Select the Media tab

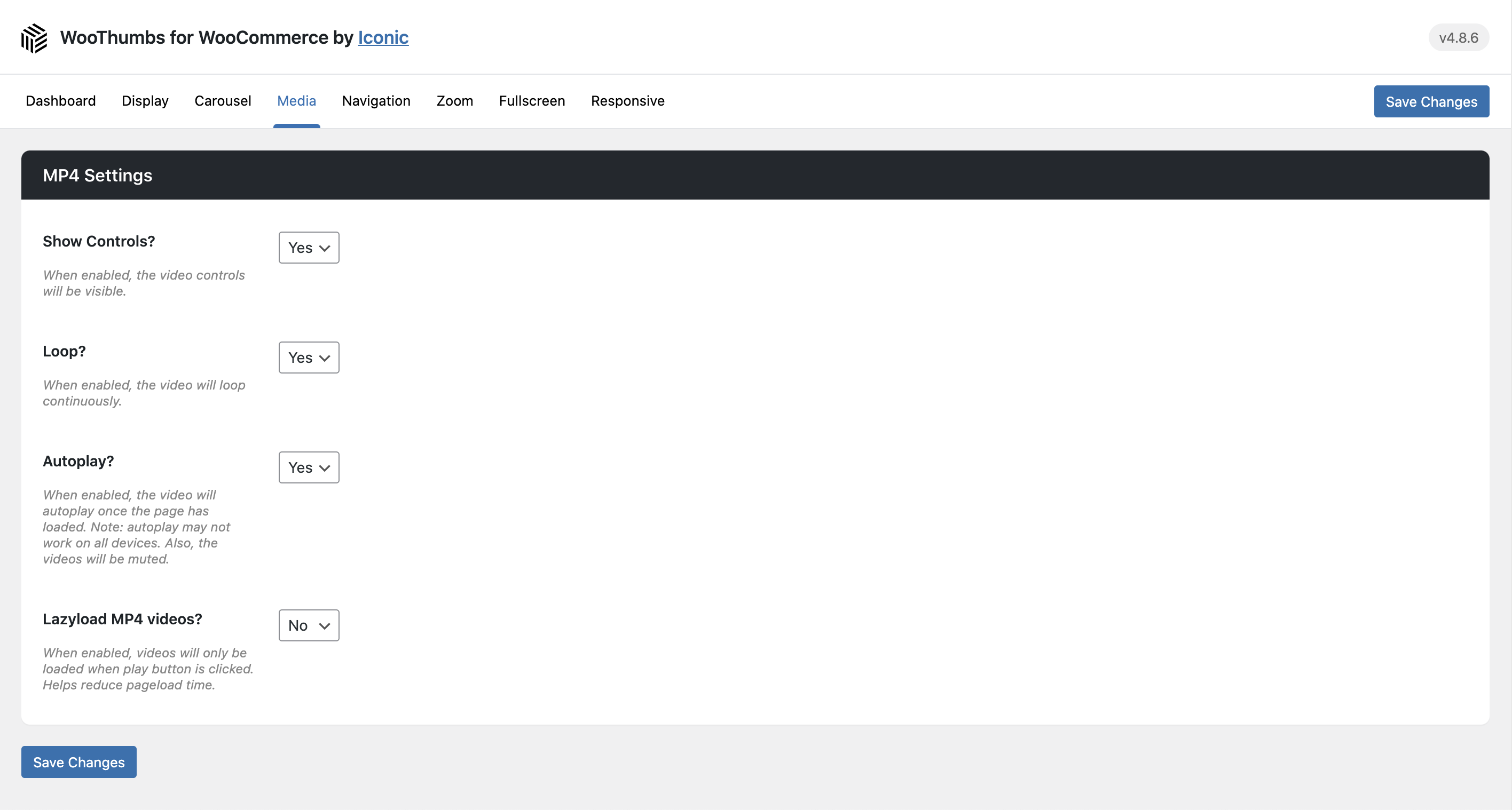tap(296, 101)
